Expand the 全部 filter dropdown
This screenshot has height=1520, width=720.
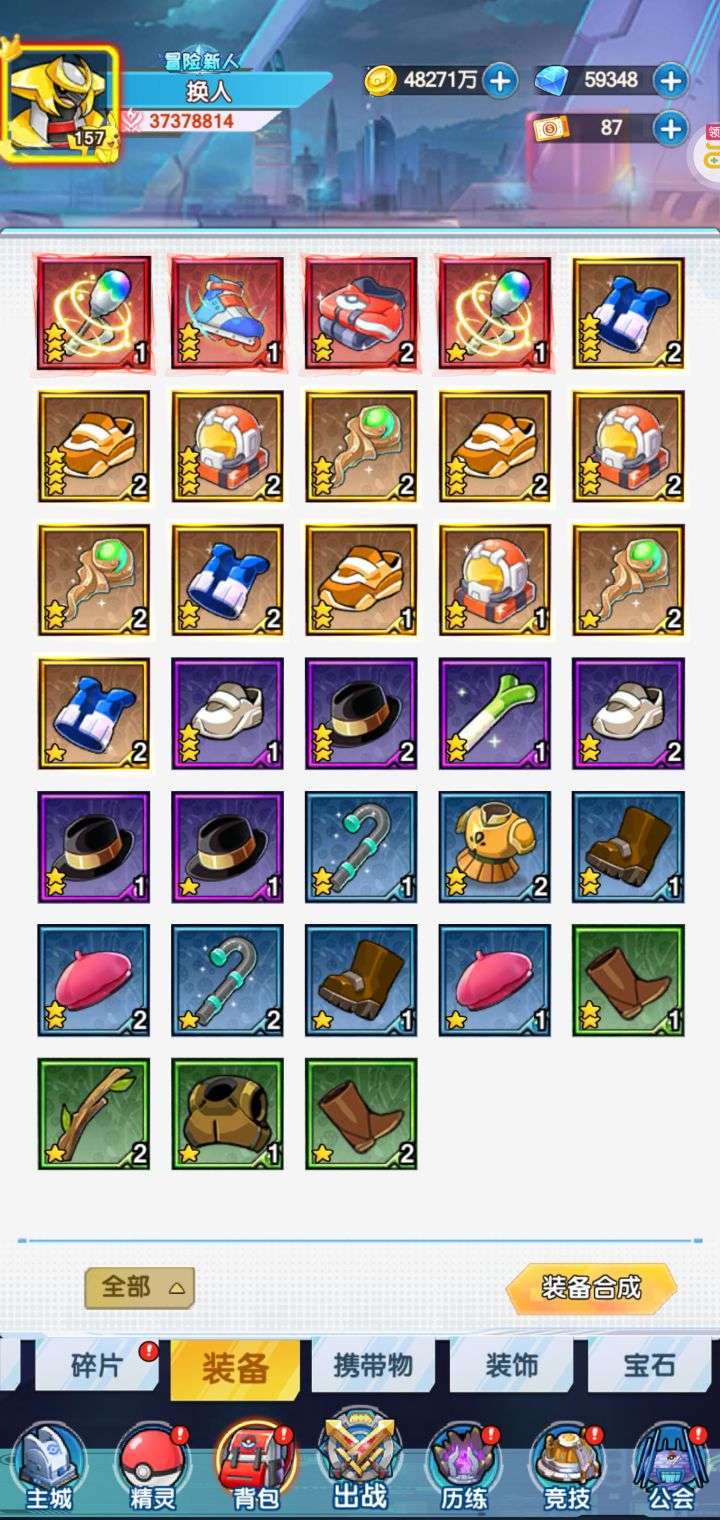point(140,1287)
